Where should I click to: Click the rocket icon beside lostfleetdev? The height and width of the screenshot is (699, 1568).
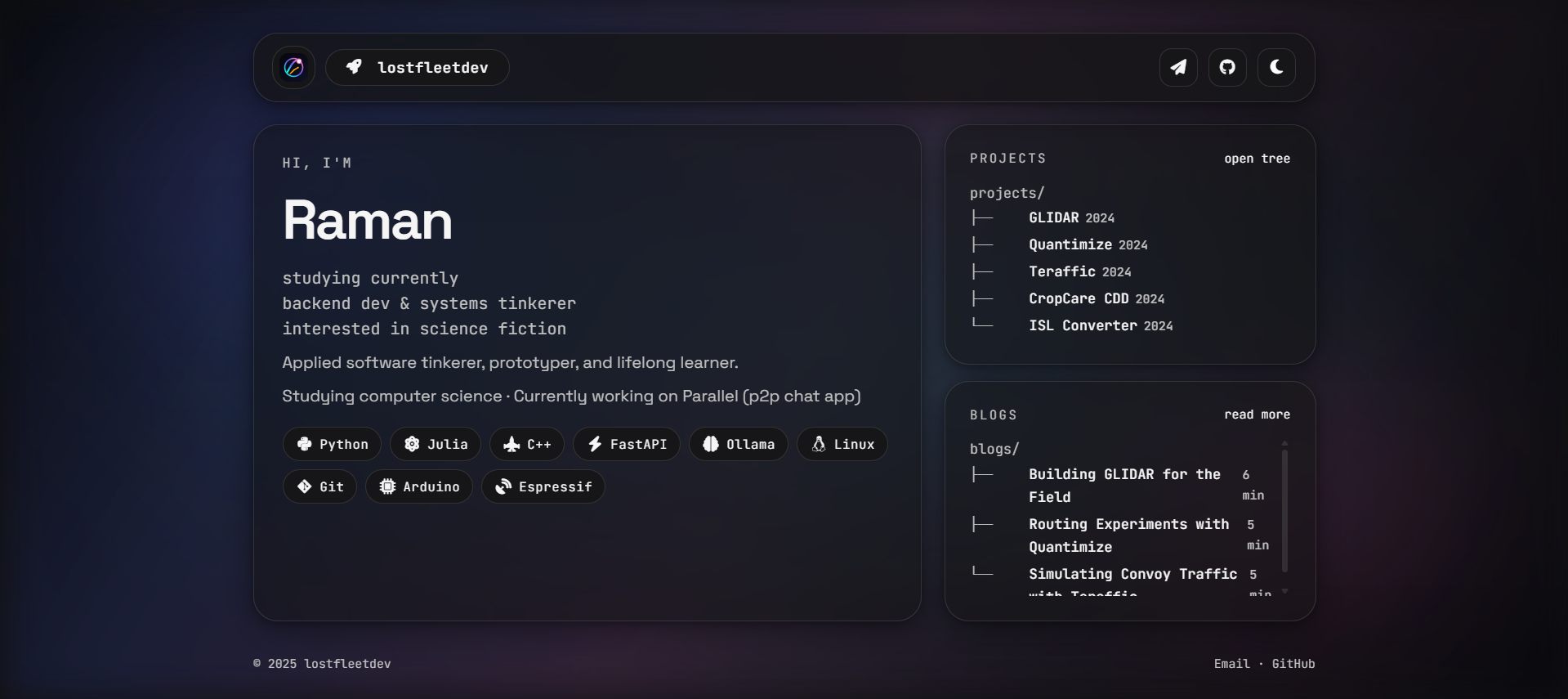click(354, 66)
